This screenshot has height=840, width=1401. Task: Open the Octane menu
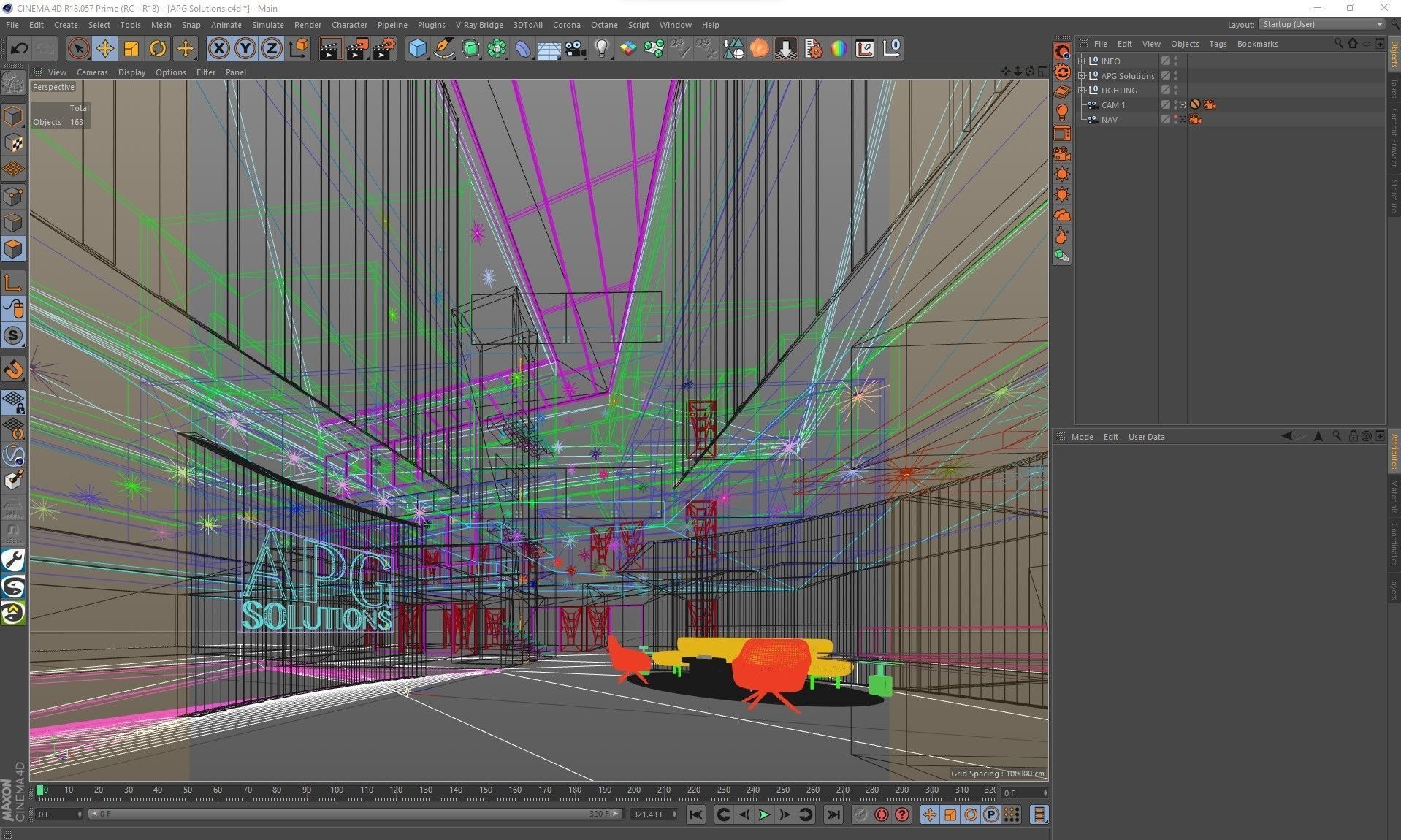coord(604,25)
